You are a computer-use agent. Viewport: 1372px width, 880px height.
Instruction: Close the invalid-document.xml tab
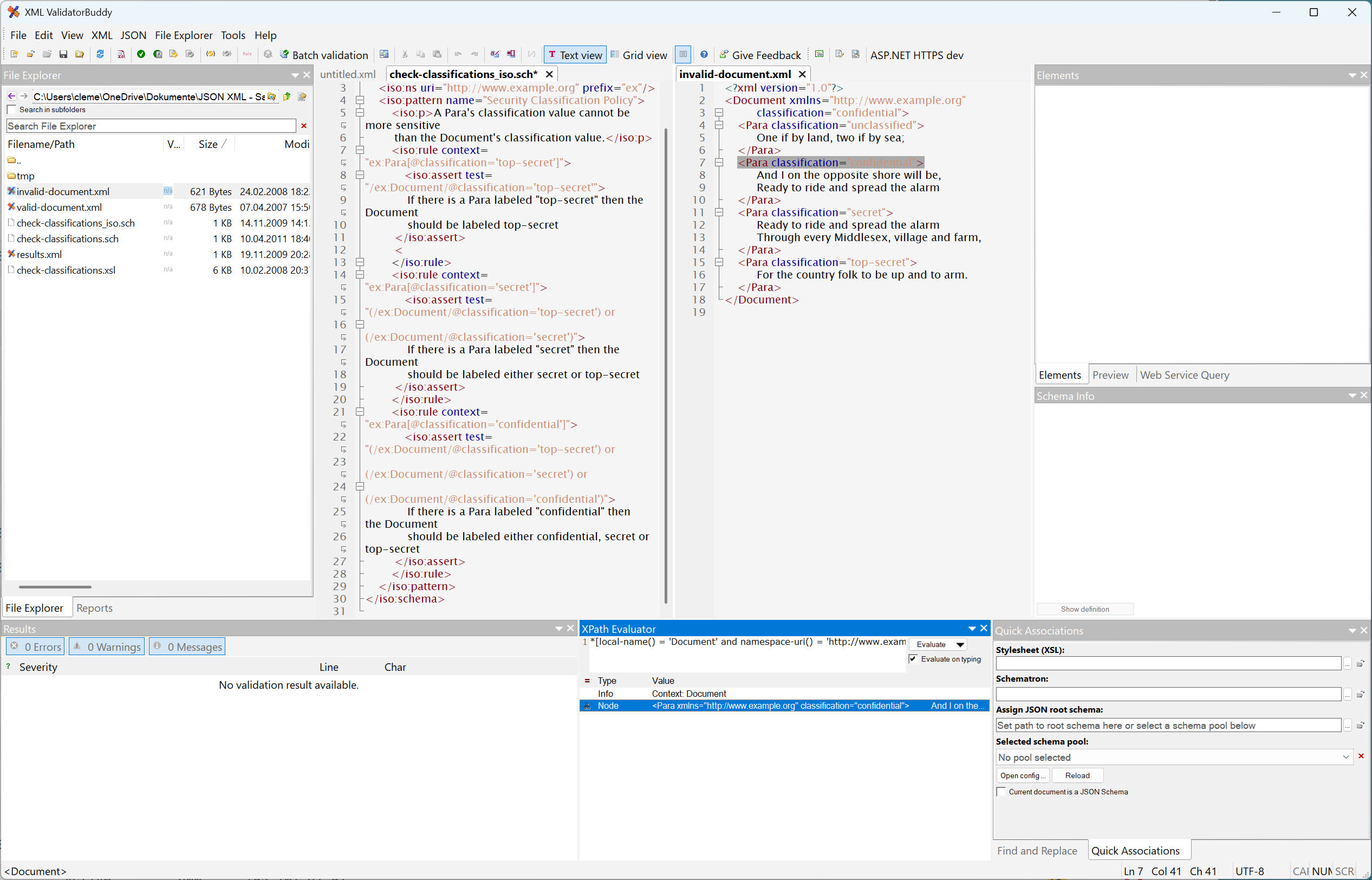click(x=802, y=74)
